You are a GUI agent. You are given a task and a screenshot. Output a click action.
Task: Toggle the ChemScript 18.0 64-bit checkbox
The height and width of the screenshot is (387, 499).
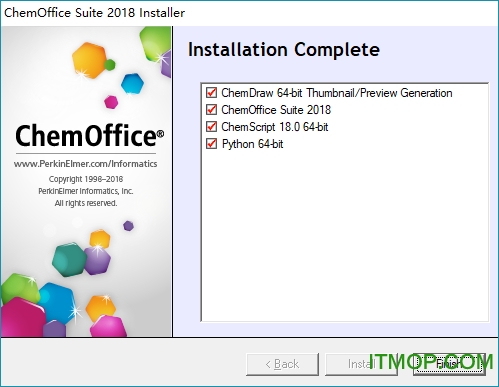click(211, 127)
